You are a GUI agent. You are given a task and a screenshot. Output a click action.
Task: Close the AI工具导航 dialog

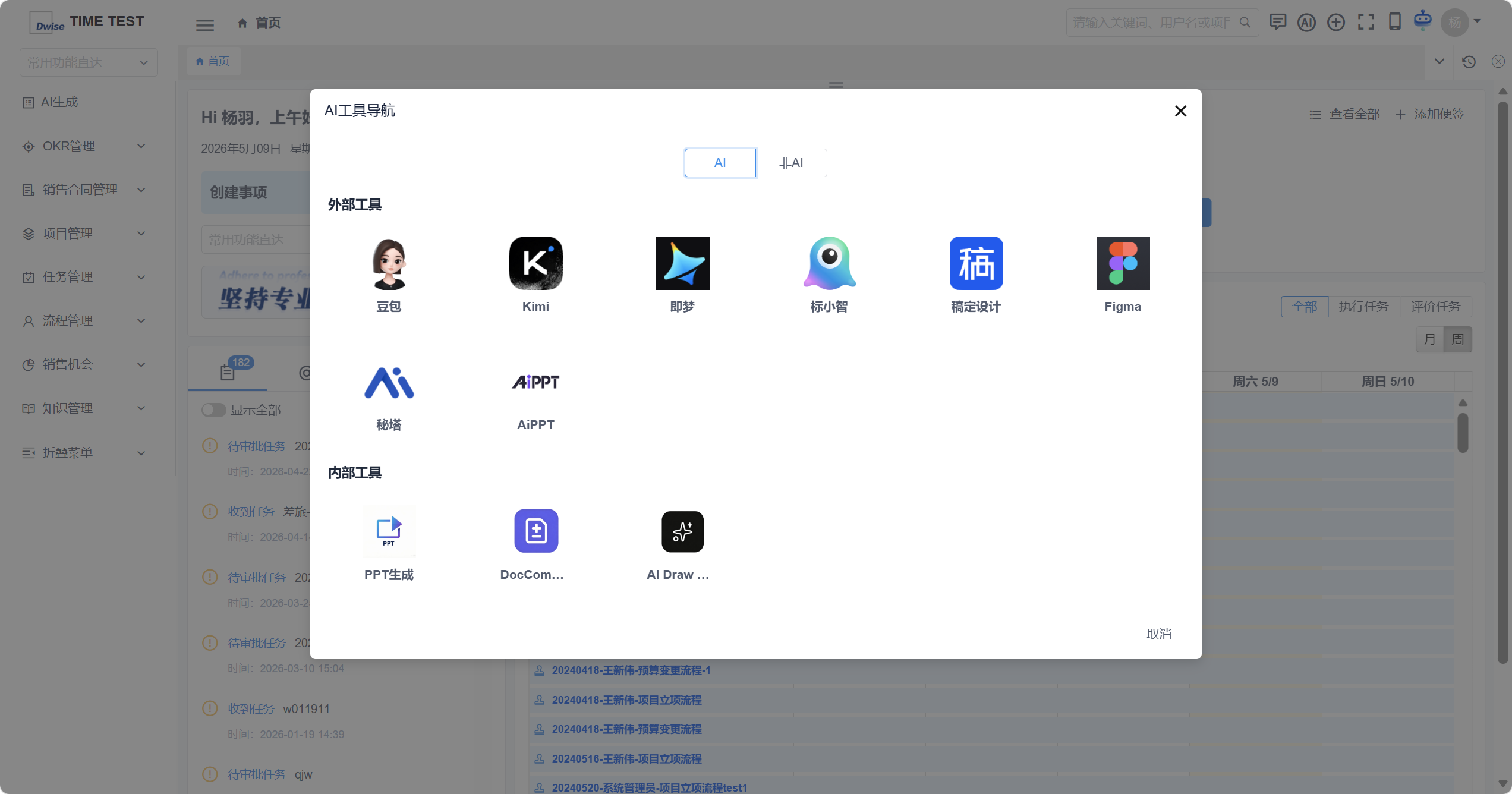[x=1180, y=111]
